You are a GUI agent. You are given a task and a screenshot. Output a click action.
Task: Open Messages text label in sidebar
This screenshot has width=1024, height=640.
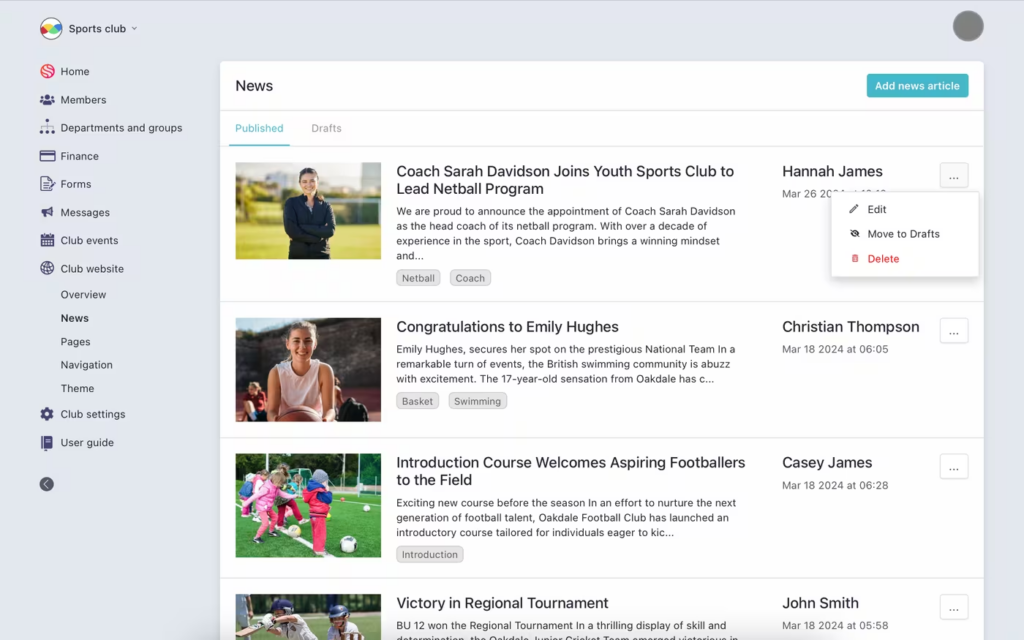(85, 212)
